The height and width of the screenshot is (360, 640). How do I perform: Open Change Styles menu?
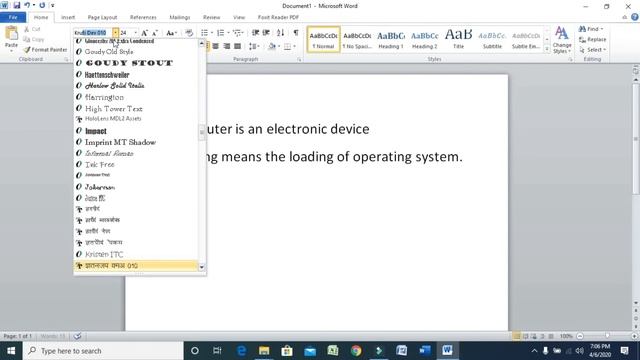[x=562, y=40]
